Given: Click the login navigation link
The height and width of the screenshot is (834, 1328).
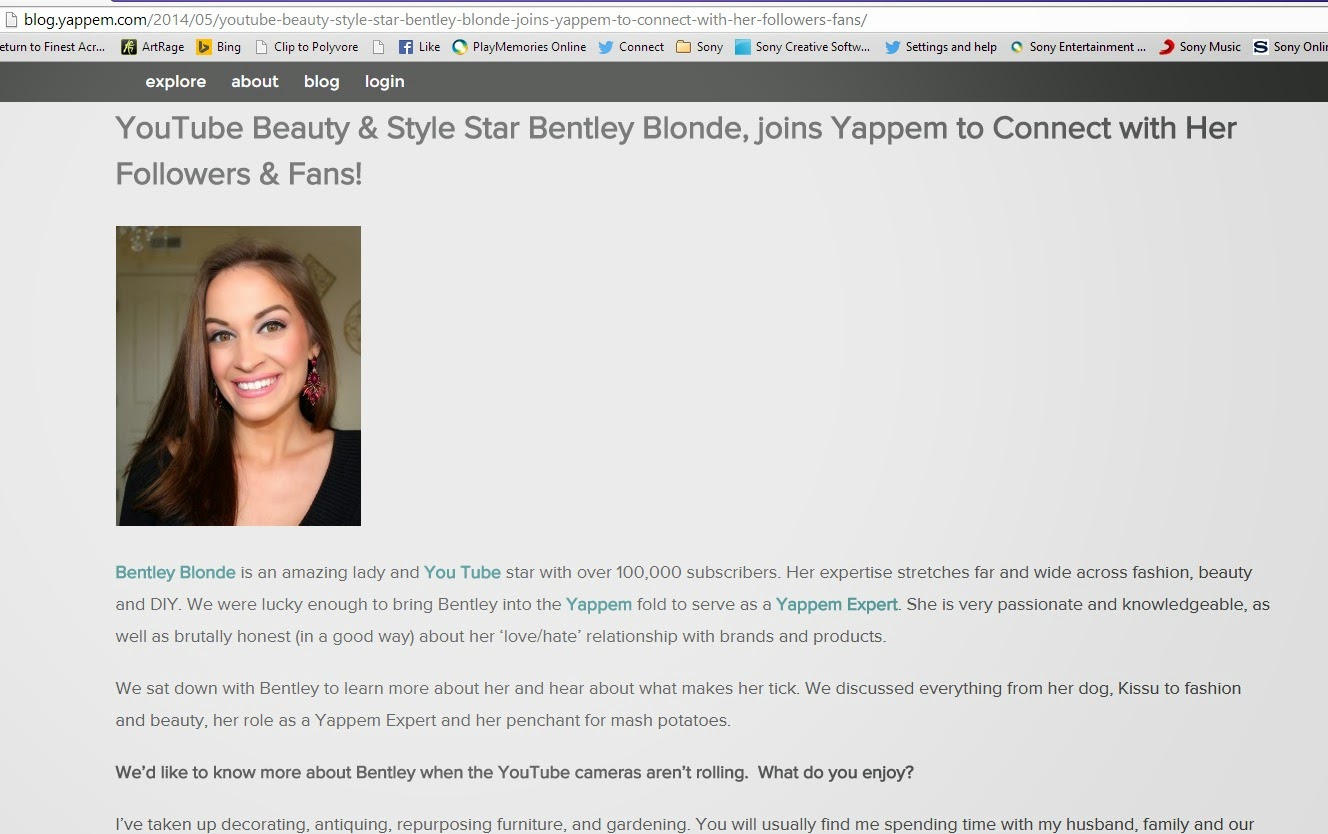Looking at the screenshot, I should (385, 82).
